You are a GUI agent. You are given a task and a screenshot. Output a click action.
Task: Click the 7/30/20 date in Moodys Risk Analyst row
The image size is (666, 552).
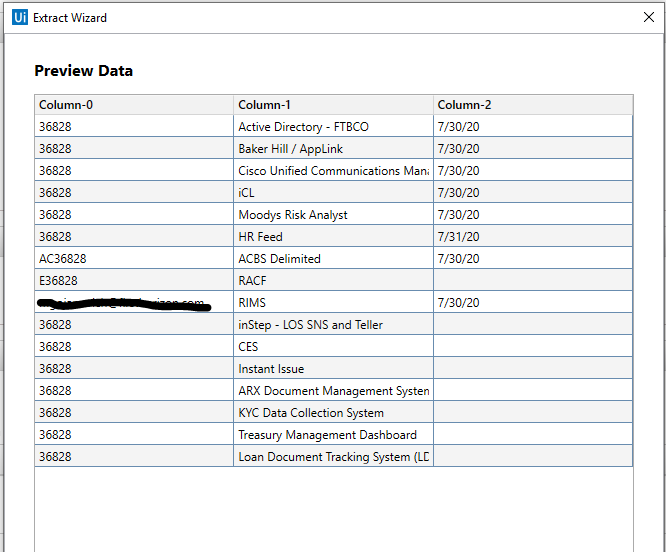[533, 214]
